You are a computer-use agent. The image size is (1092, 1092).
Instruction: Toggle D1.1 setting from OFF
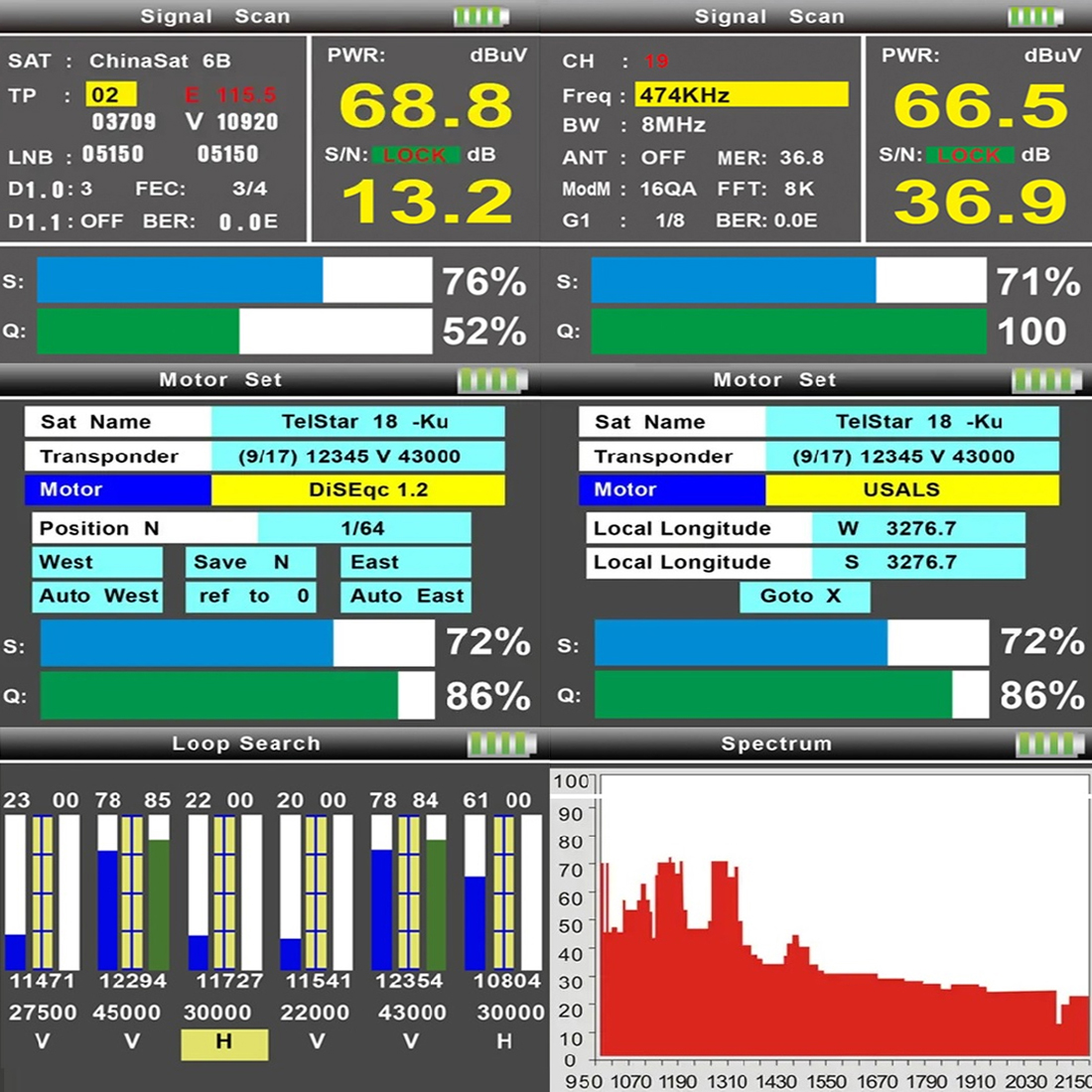103,220
